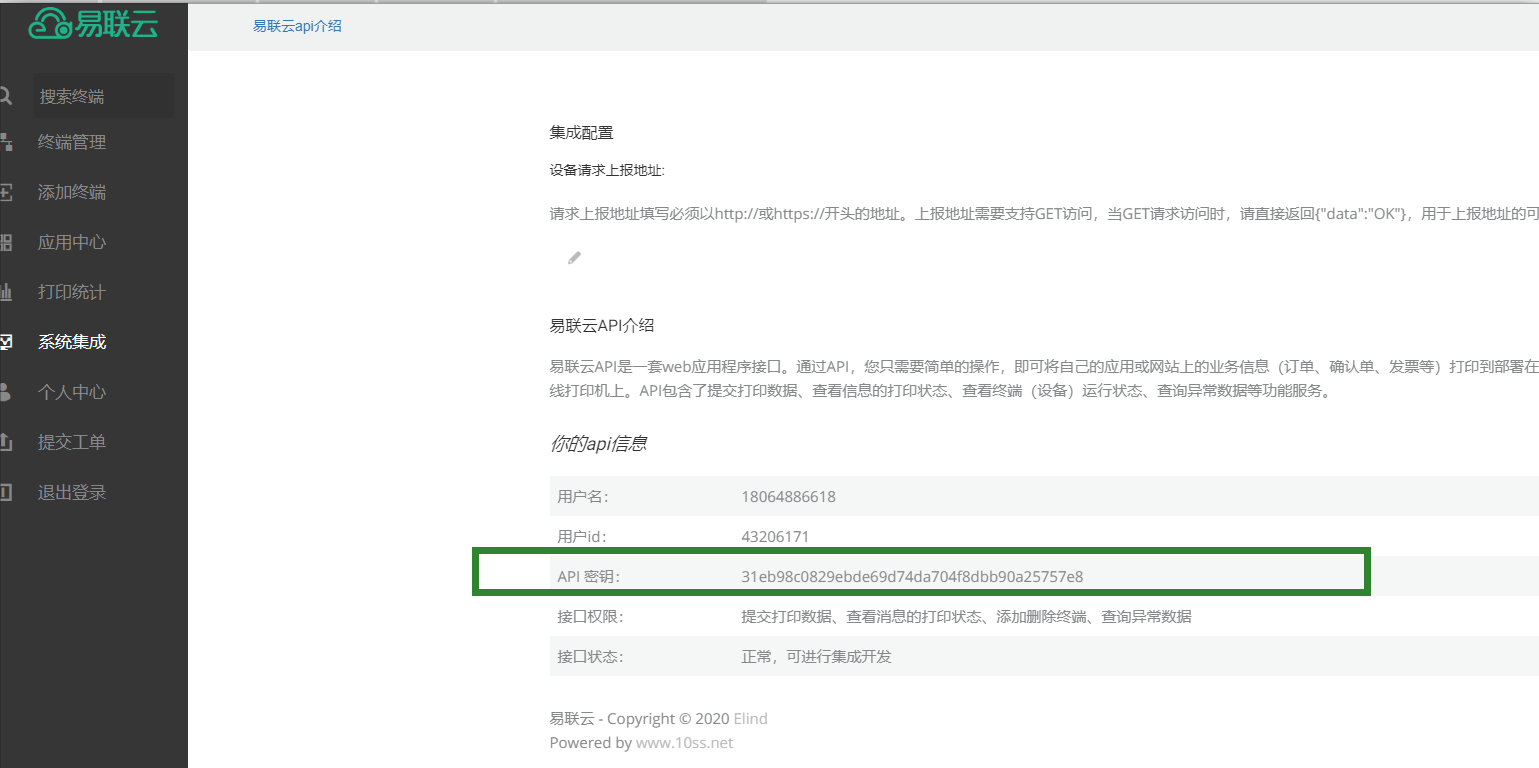Open 添加终端 menu item

(x=72, y=192)
